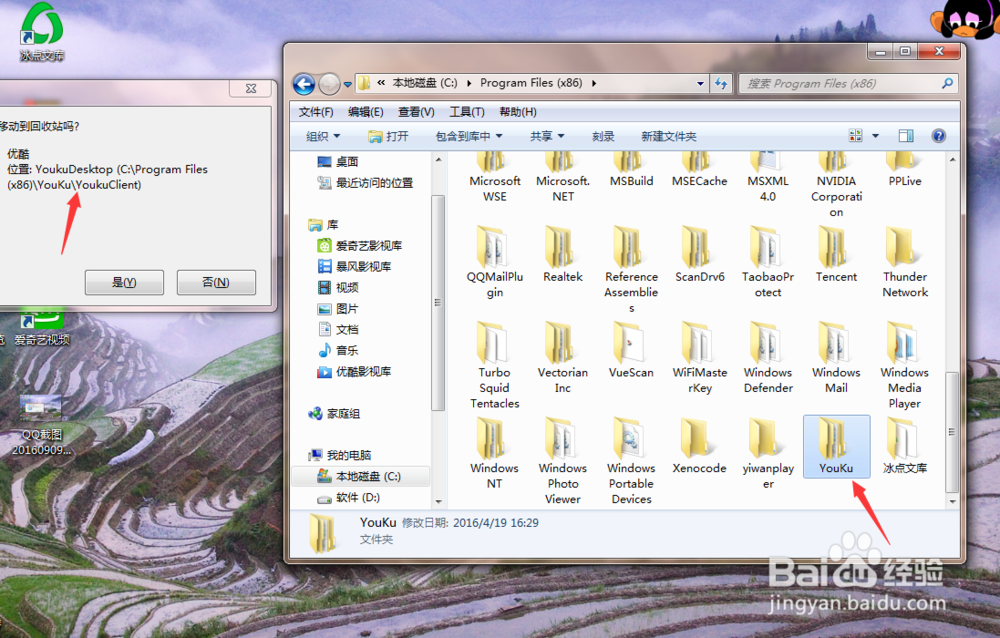Expand arrow after 本地磁盘 (C:) in address bar
The height and width of the screenshot is (638, 1000).
[469, 83]
